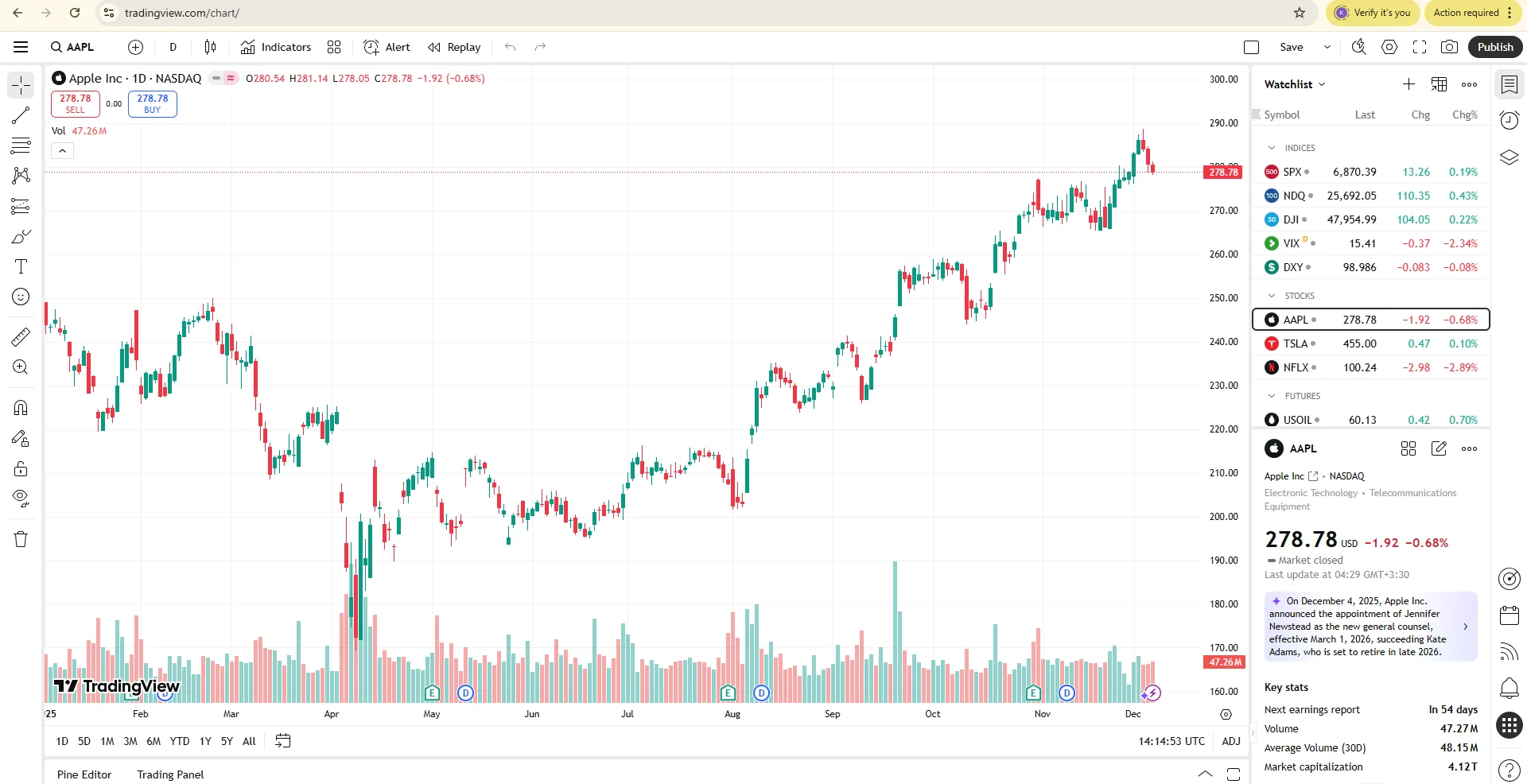Click the ruler measure tool

coord(21,337)
